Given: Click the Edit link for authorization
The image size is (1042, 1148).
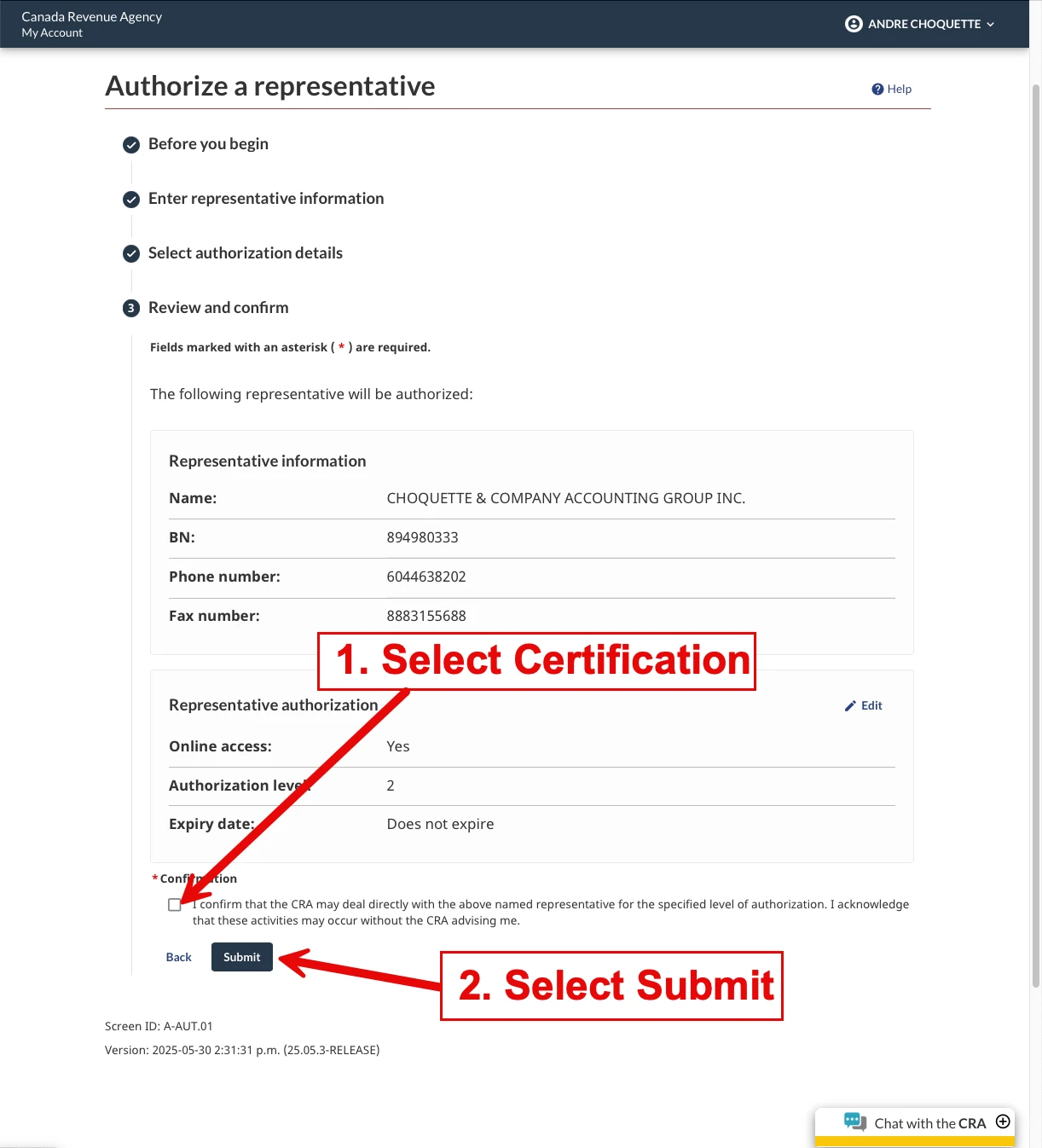Looking at the screenshot, I should [x=871, y=706].
